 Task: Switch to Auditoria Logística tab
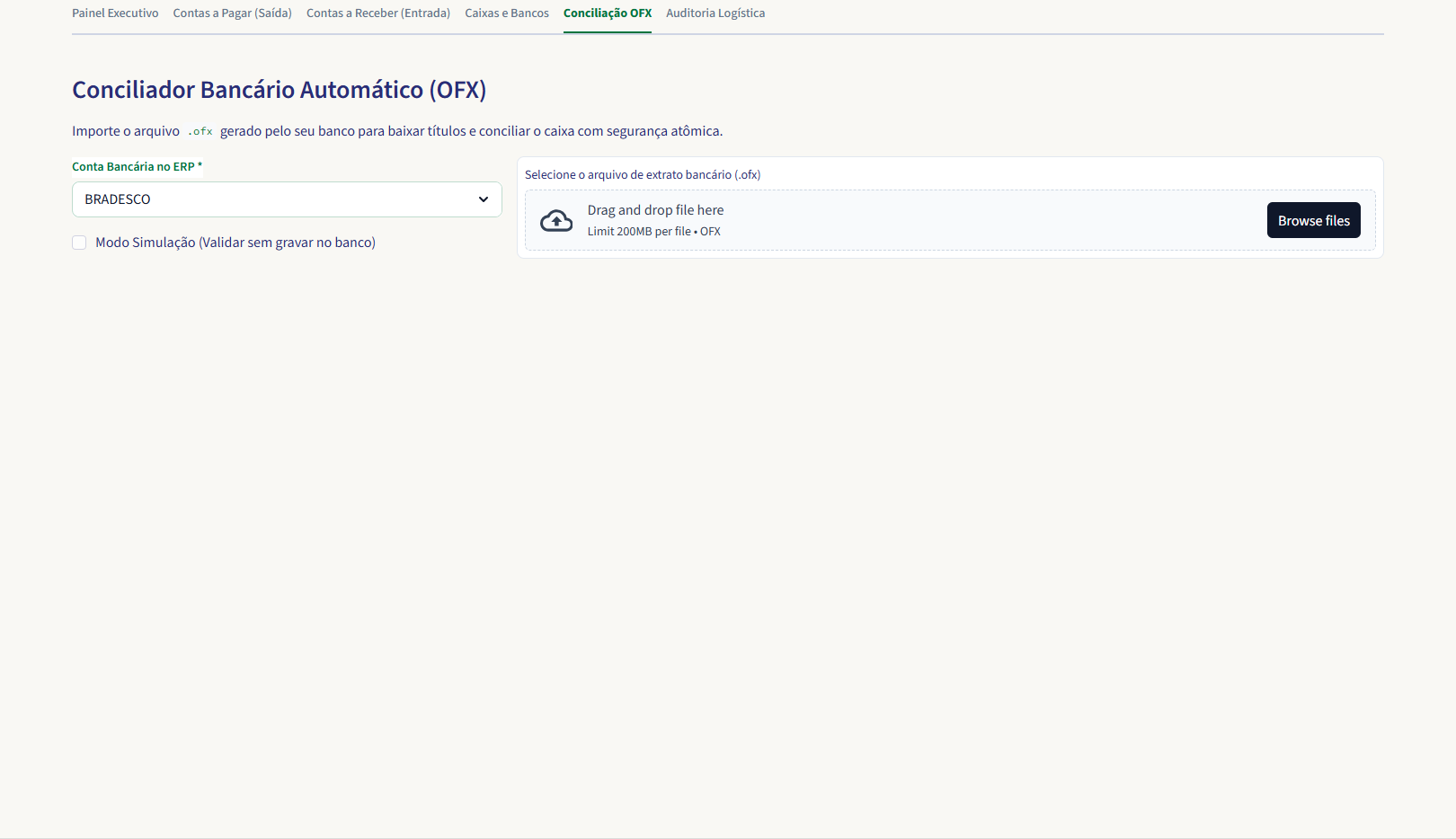pyautogui.click(x=715, y=13)
